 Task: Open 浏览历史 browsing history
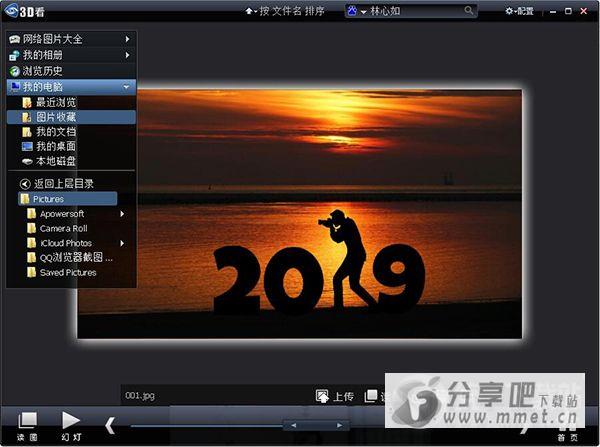(x=71, y=71)
